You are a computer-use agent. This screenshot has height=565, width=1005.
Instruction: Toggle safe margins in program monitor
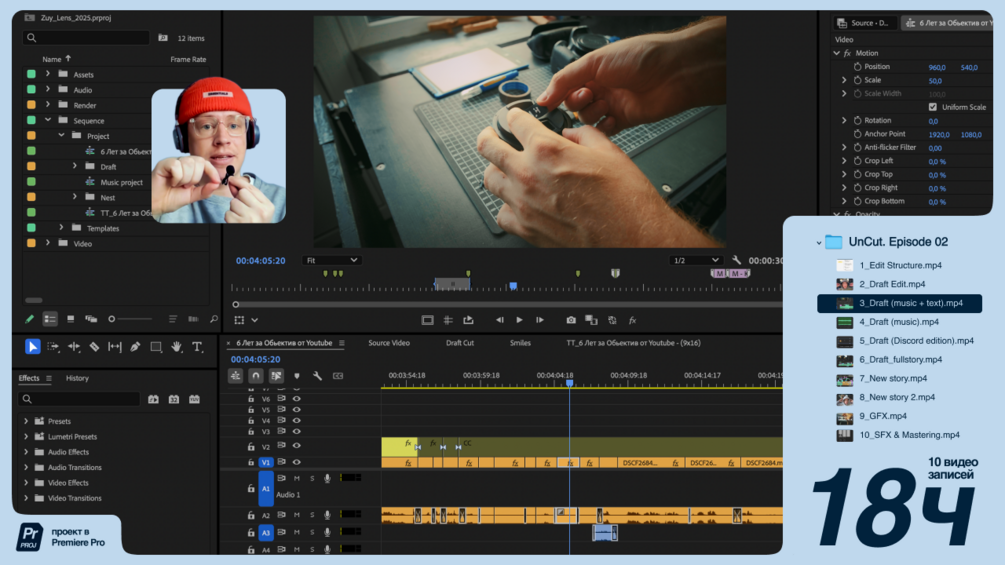point(428,320)
